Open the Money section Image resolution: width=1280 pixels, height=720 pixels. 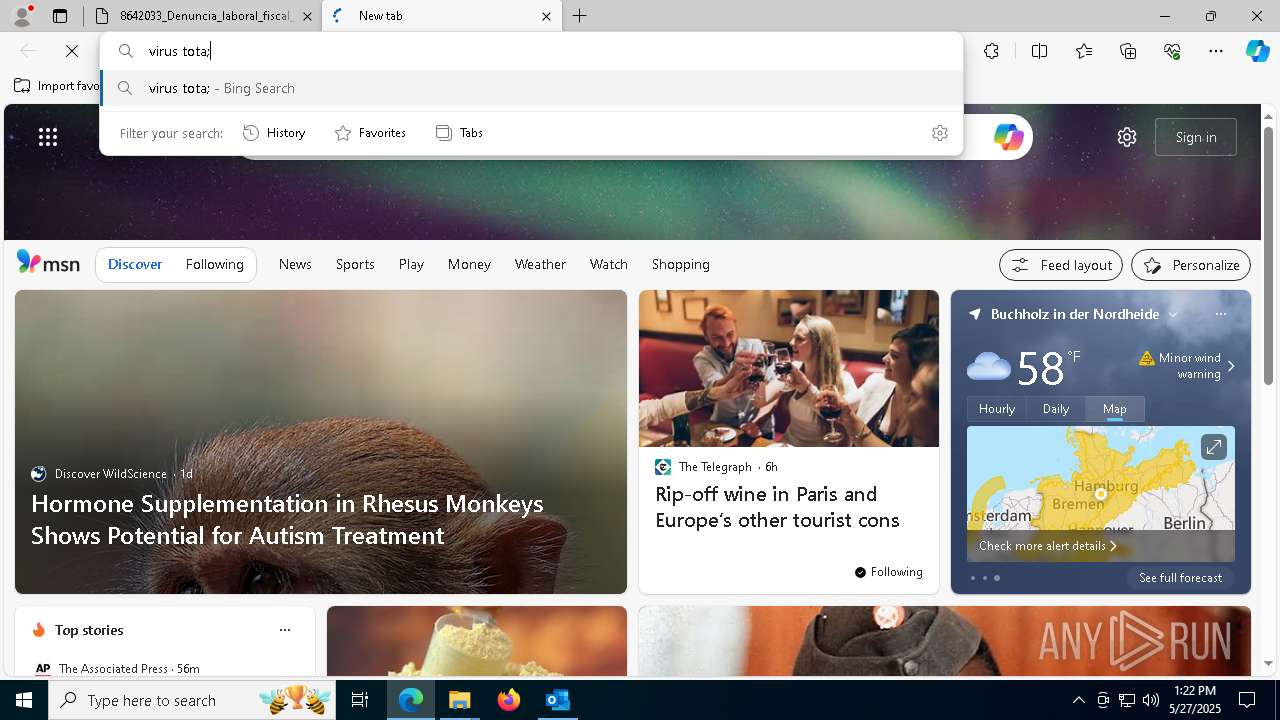point(469,264)
